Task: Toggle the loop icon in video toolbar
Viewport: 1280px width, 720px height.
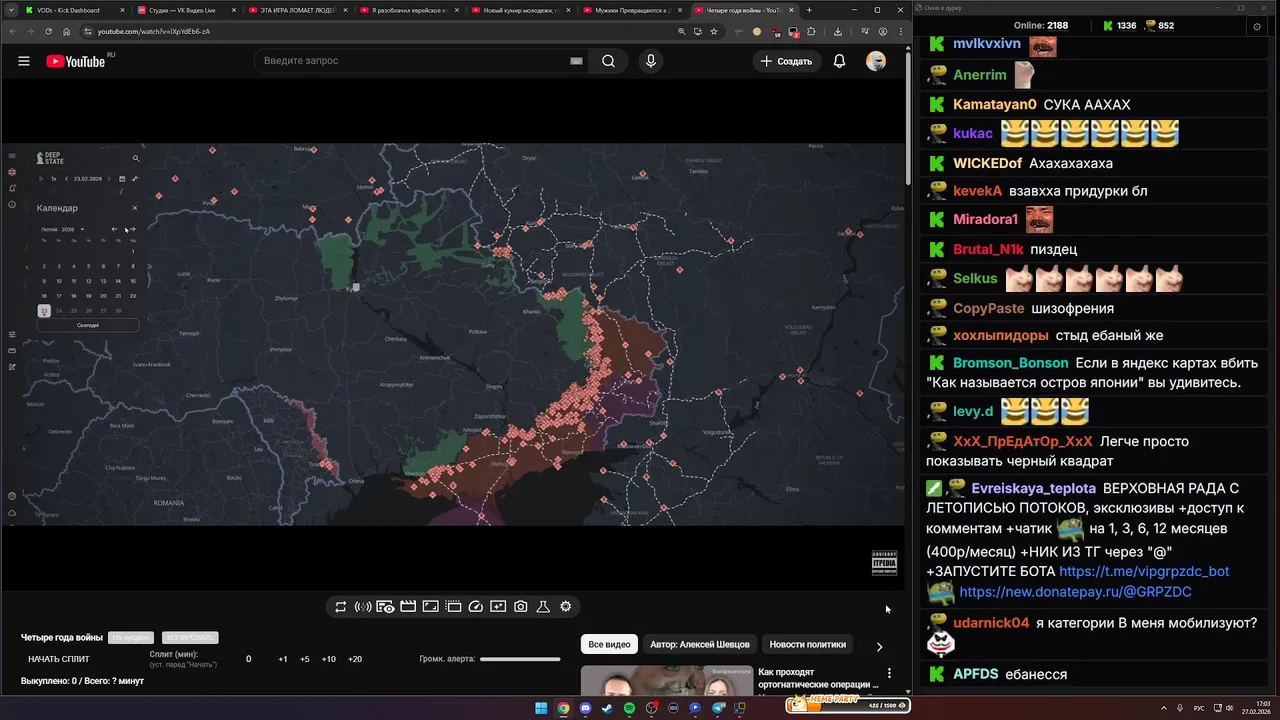Action: (x=341, y=607)
